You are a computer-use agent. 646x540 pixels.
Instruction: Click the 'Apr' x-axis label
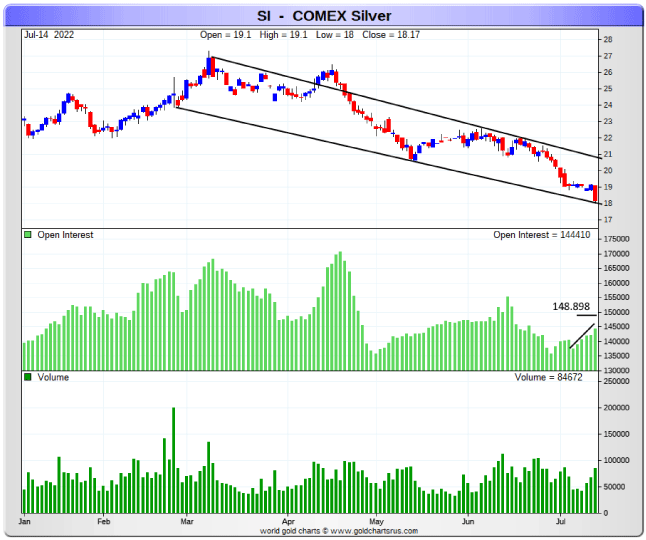288,521
